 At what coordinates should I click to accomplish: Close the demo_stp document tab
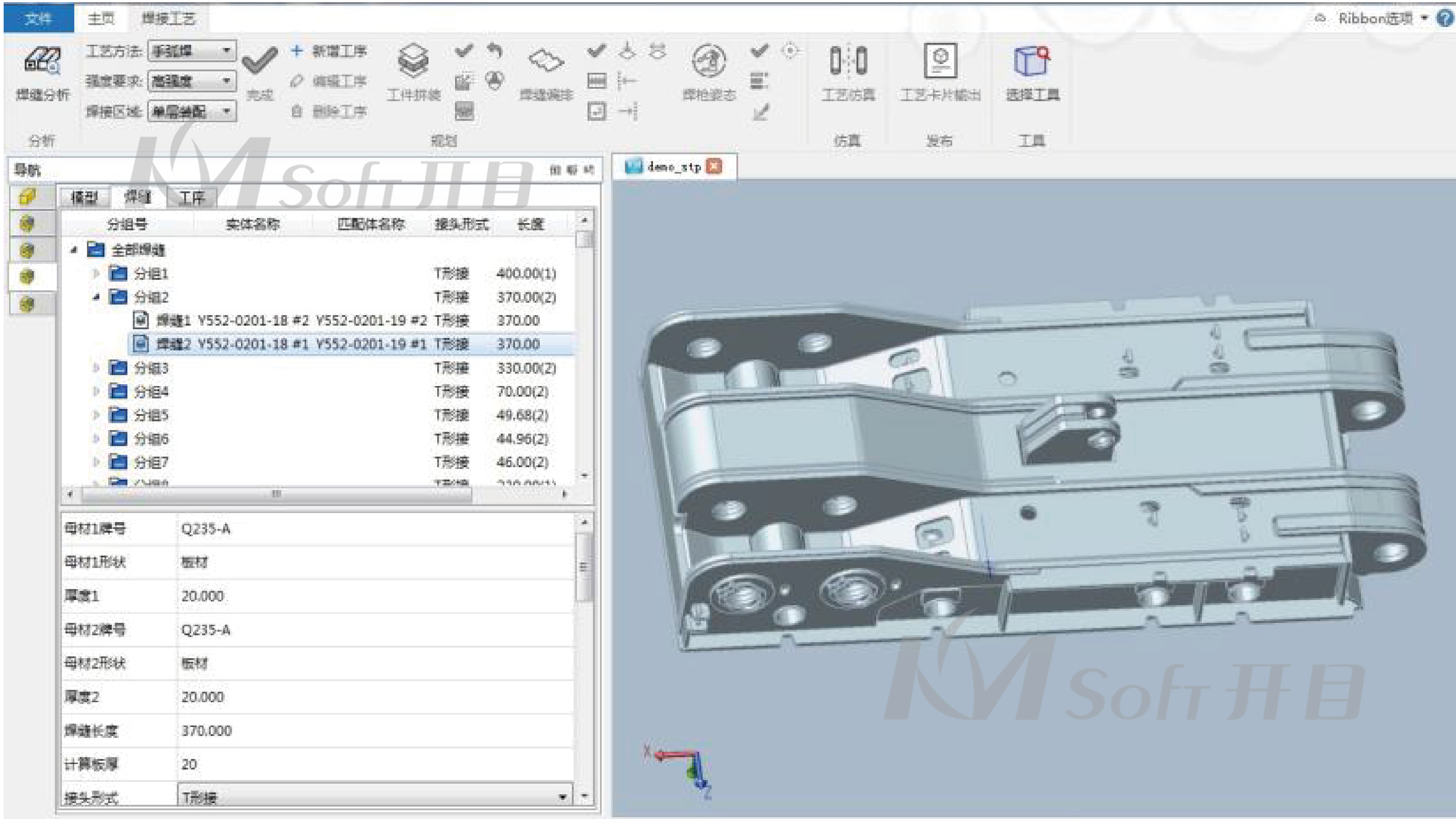(715, 167)
